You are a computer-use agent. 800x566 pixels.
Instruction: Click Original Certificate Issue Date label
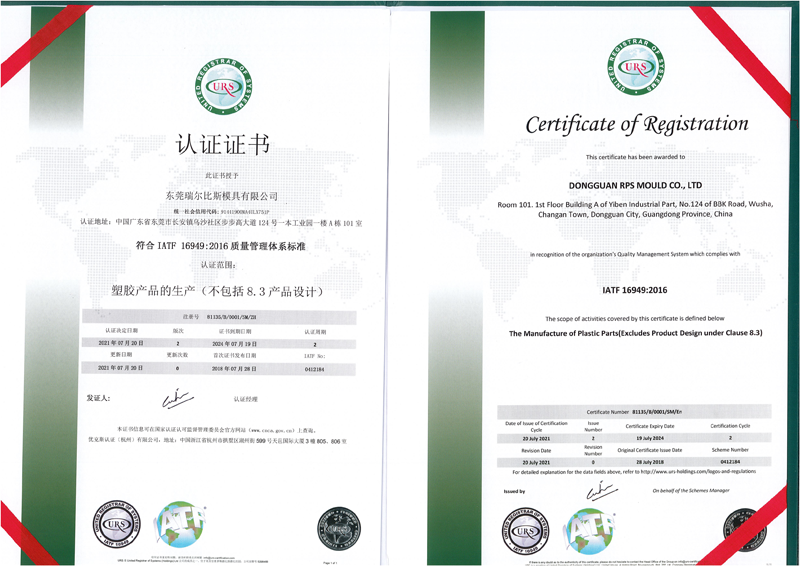(649, 450)
